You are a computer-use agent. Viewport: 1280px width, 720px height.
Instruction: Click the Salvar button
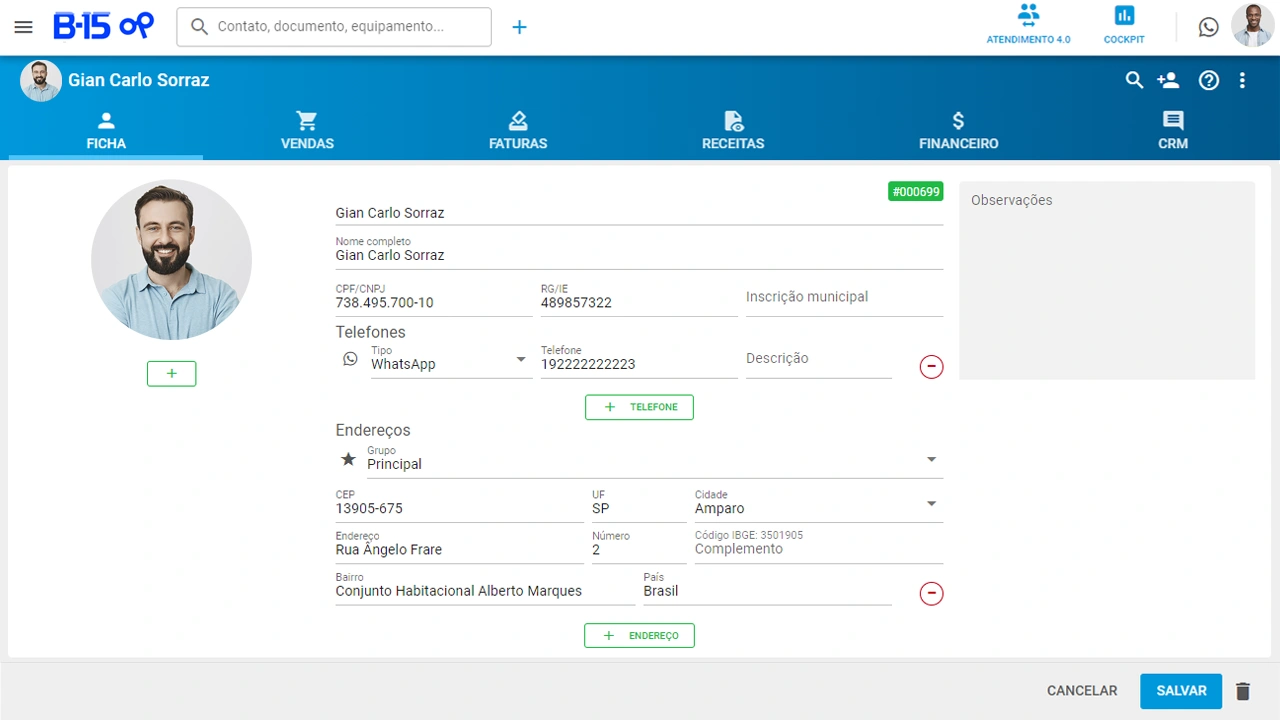click(x=1181, y=691)
